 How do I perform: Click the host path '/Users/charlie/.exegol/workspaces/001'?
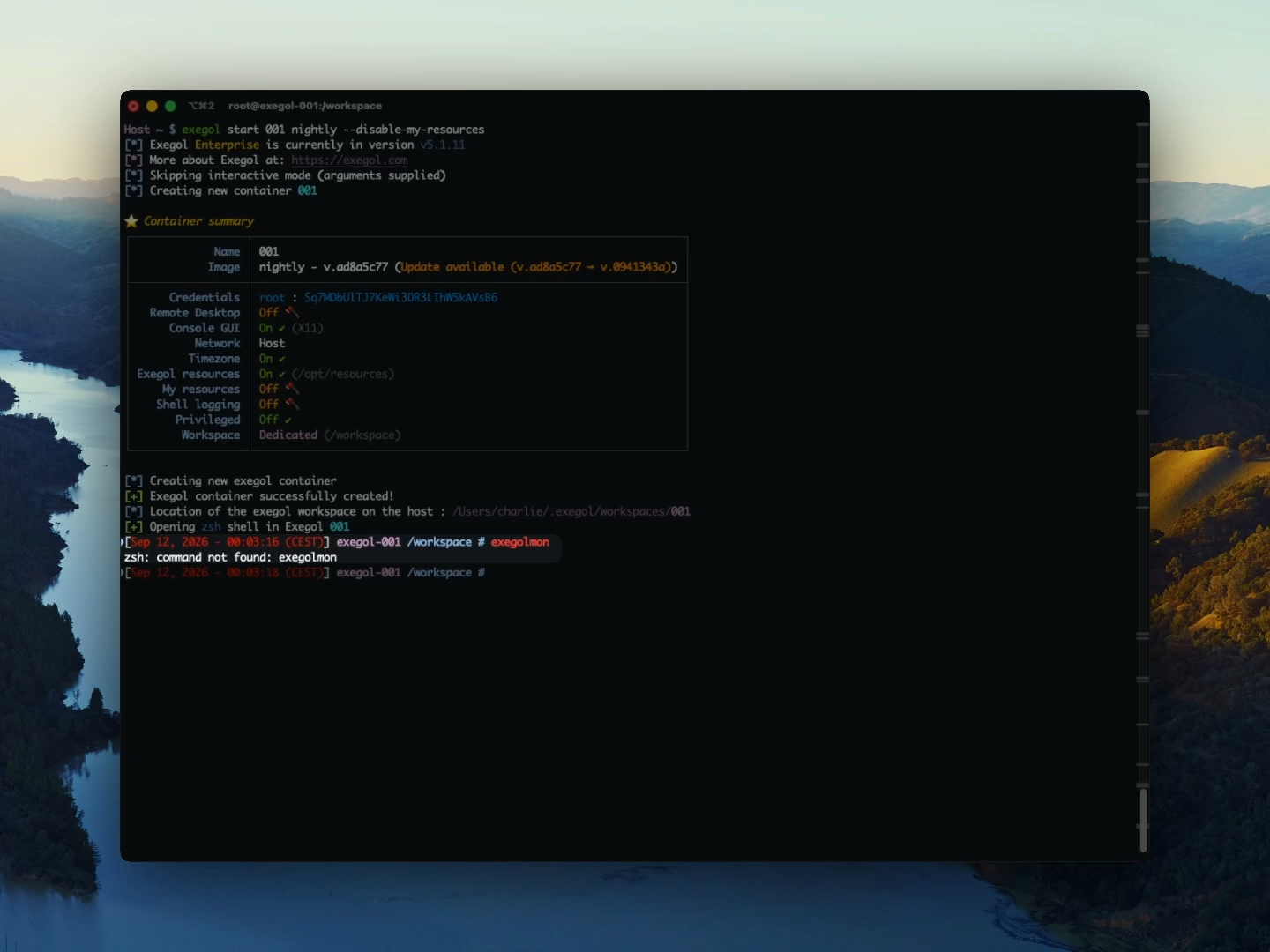click(x=571, y=511)
